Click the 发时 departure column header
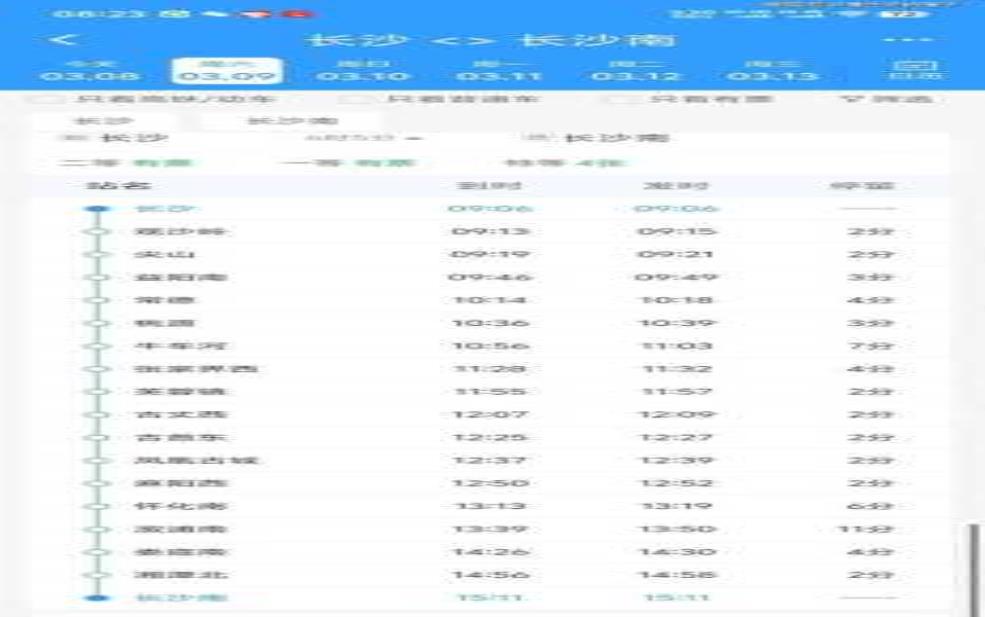Screen dimensions: 985x617 (x=676, y=186)
